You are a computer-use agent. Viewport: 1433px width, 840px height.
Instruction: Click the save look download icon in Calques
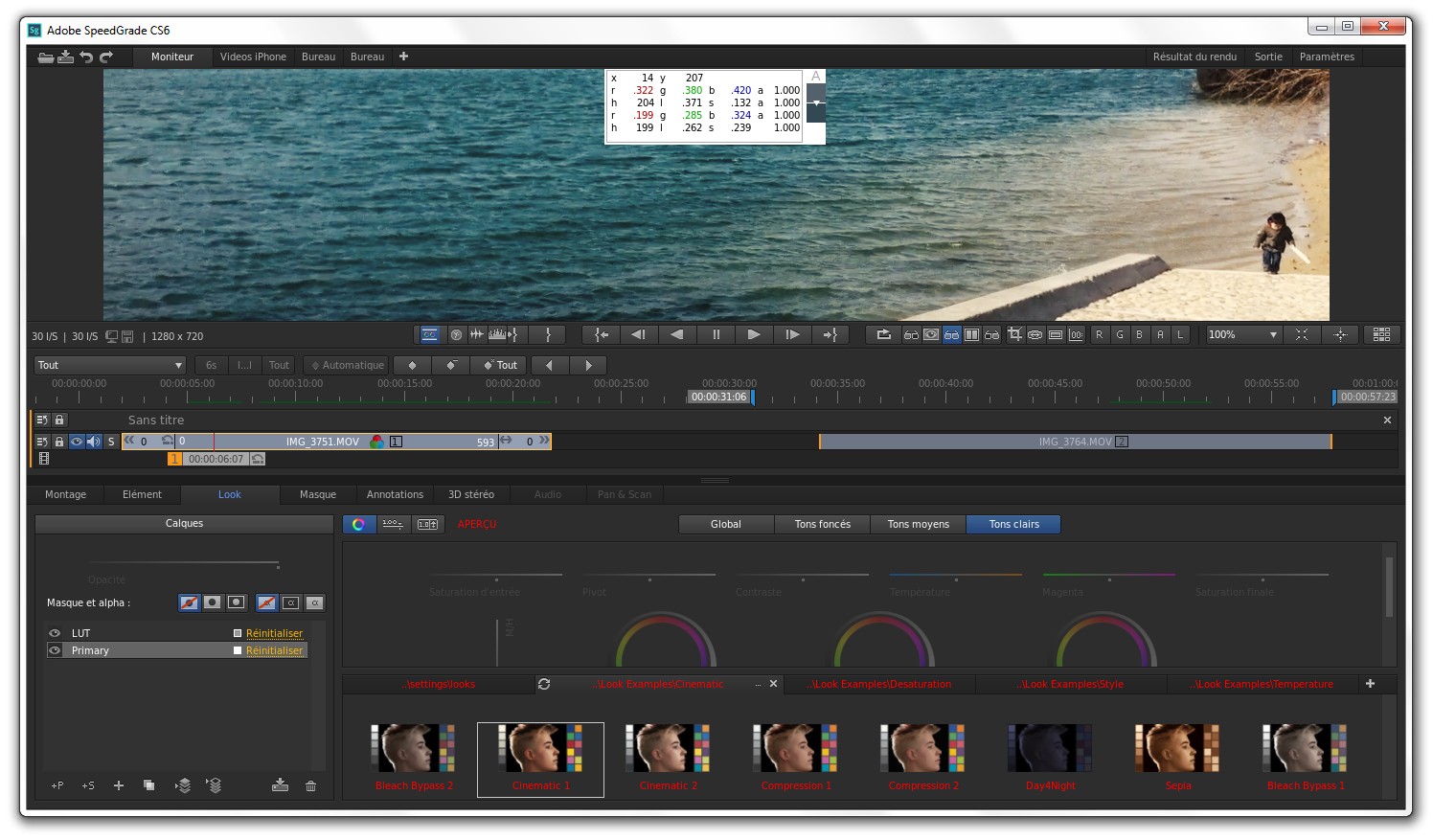point(280,785)
